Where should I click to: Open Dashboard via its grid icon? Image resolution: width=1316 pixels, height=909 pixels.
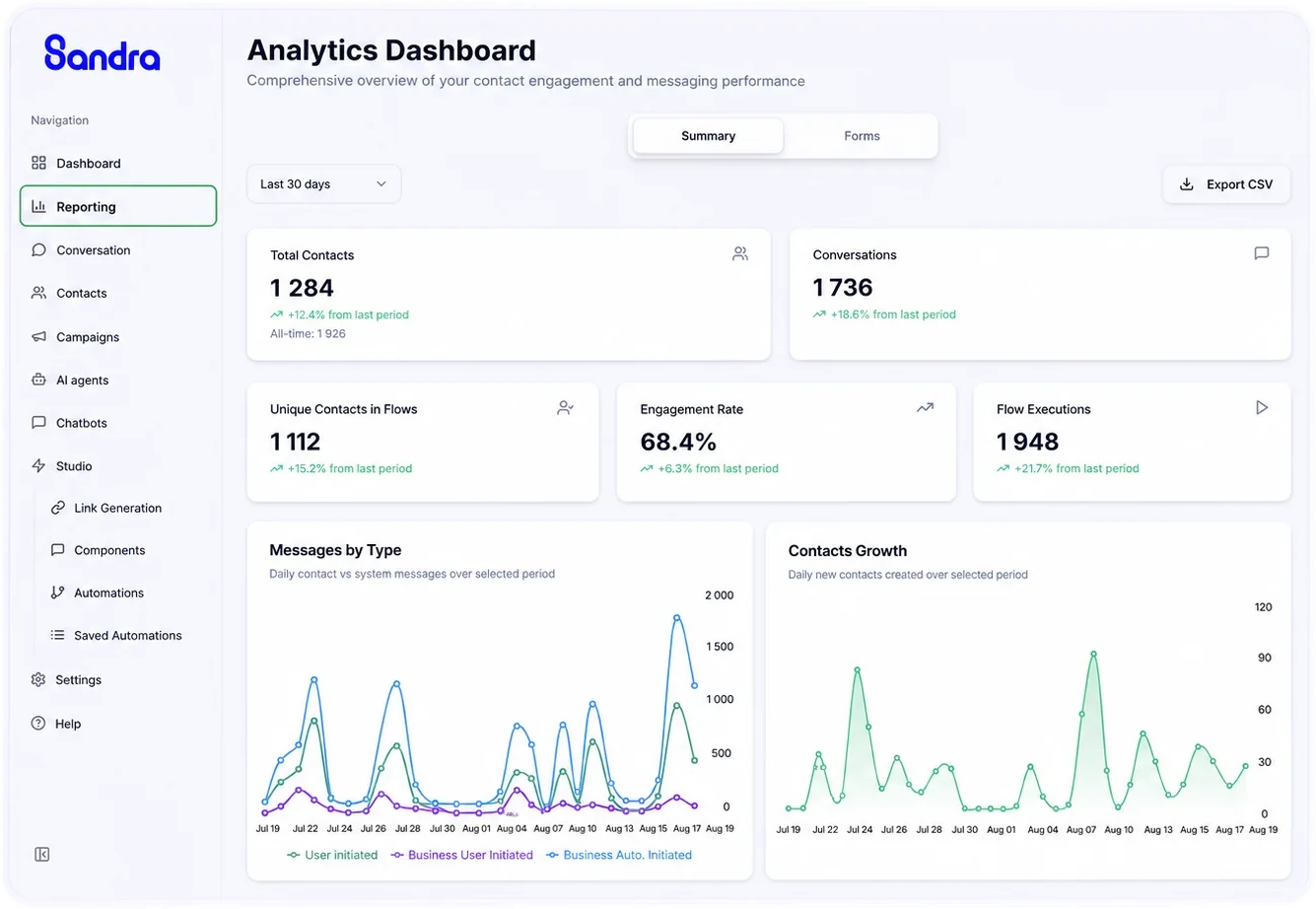tap(38, 163)
